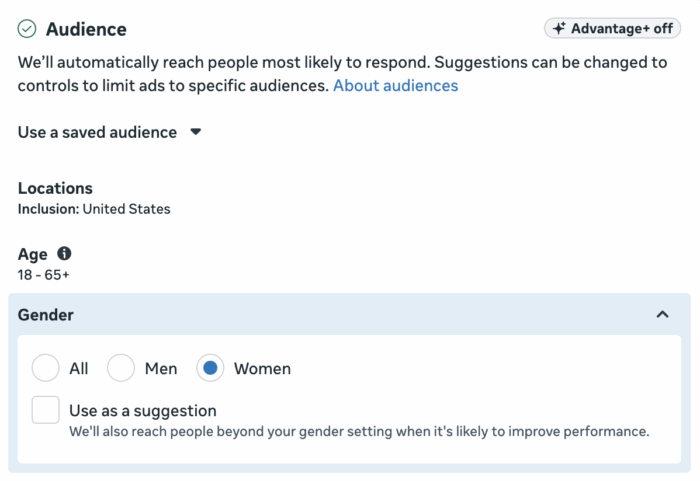Click the Age section label
The image size is (700, 481).
(x=33, y=254)
